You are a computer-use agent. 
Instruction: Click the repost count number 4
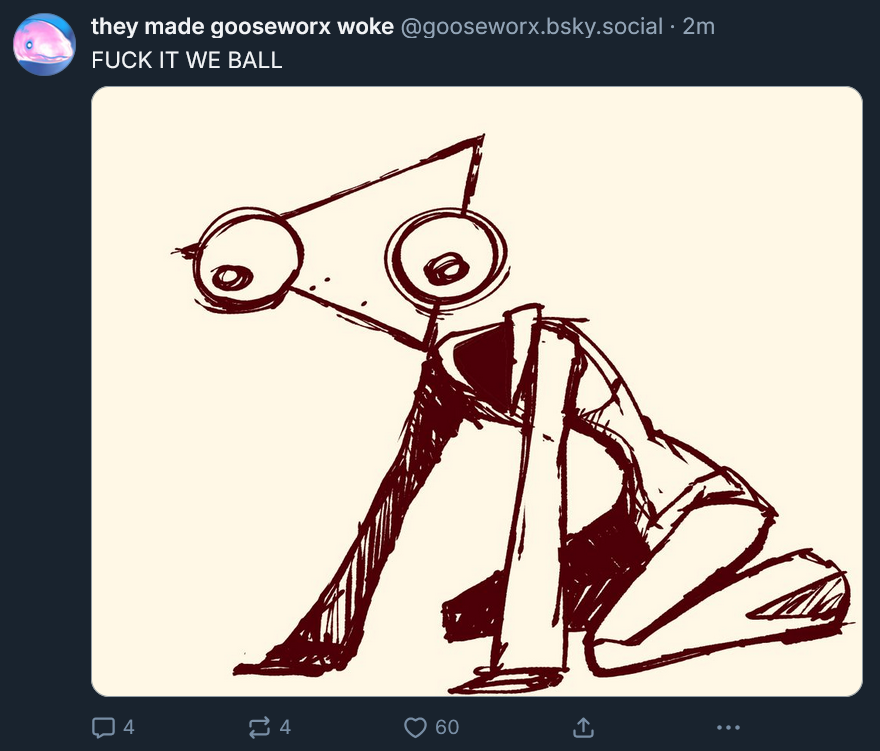[285, 727]
